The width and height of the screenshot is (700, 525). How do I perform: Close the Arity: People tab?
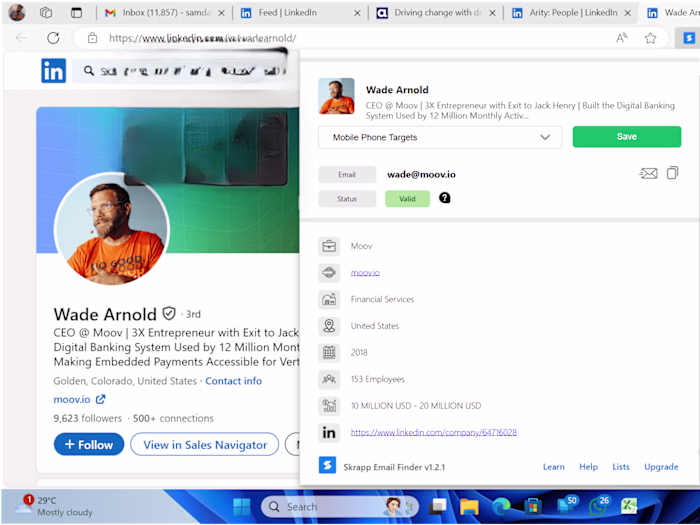click(x=628, y=13)
